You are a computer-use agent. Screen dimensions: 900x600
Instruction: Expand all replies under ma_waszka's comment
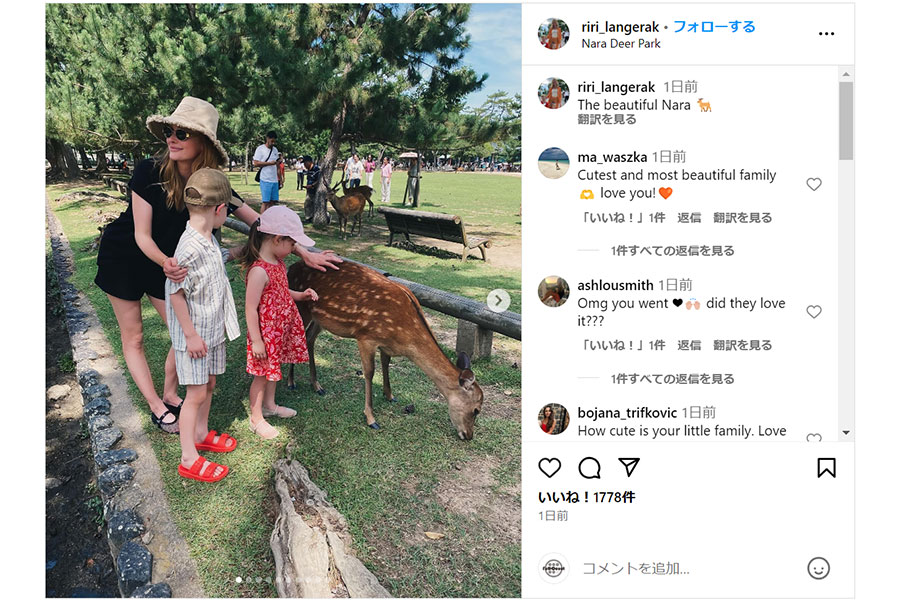672,251
